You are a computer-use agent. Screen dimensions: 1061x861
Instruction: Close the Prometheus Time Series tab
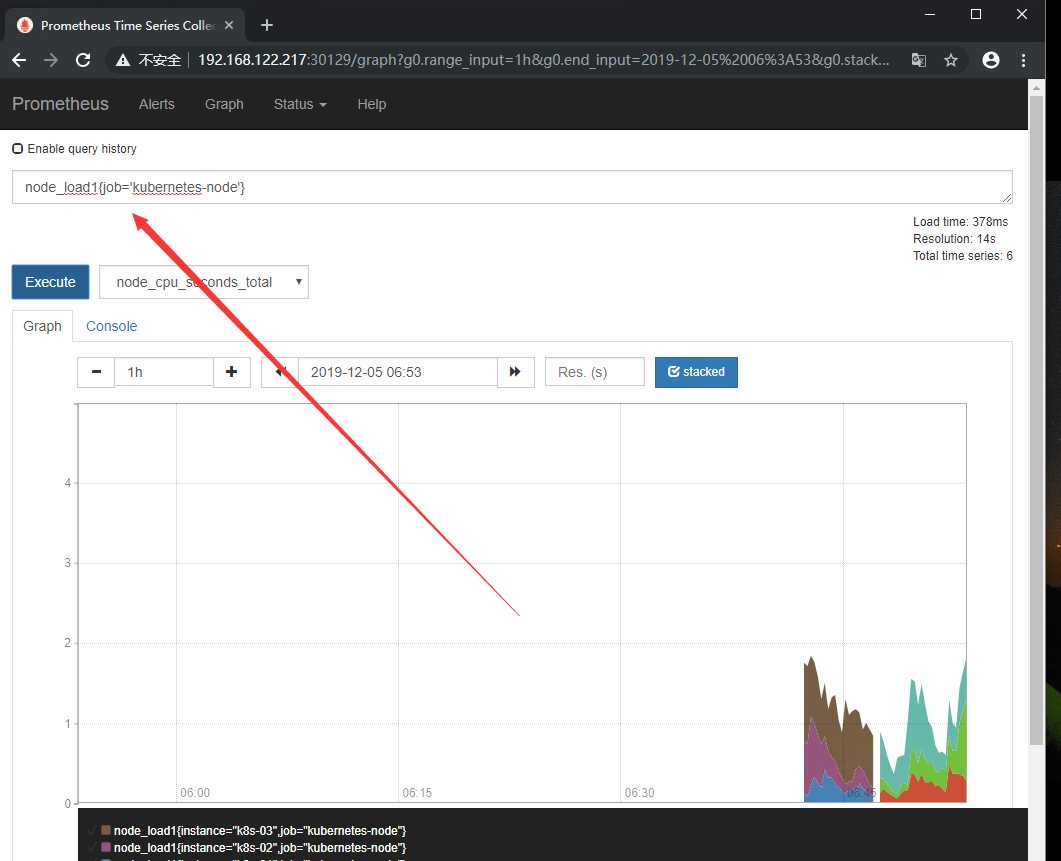click(229, 25)
